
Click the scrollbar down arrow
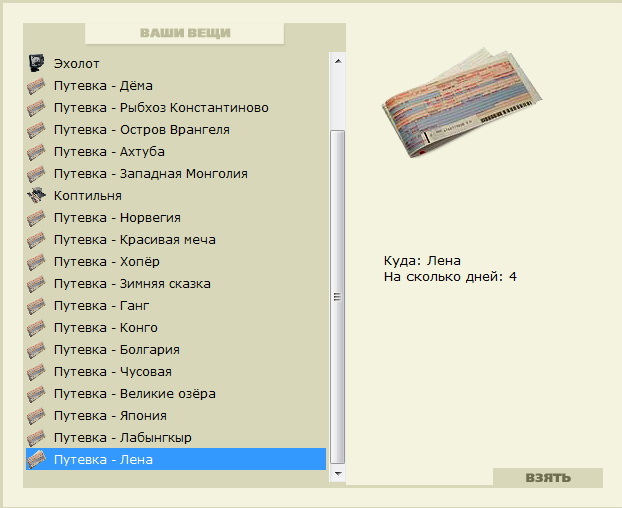(x=338, y=473)
